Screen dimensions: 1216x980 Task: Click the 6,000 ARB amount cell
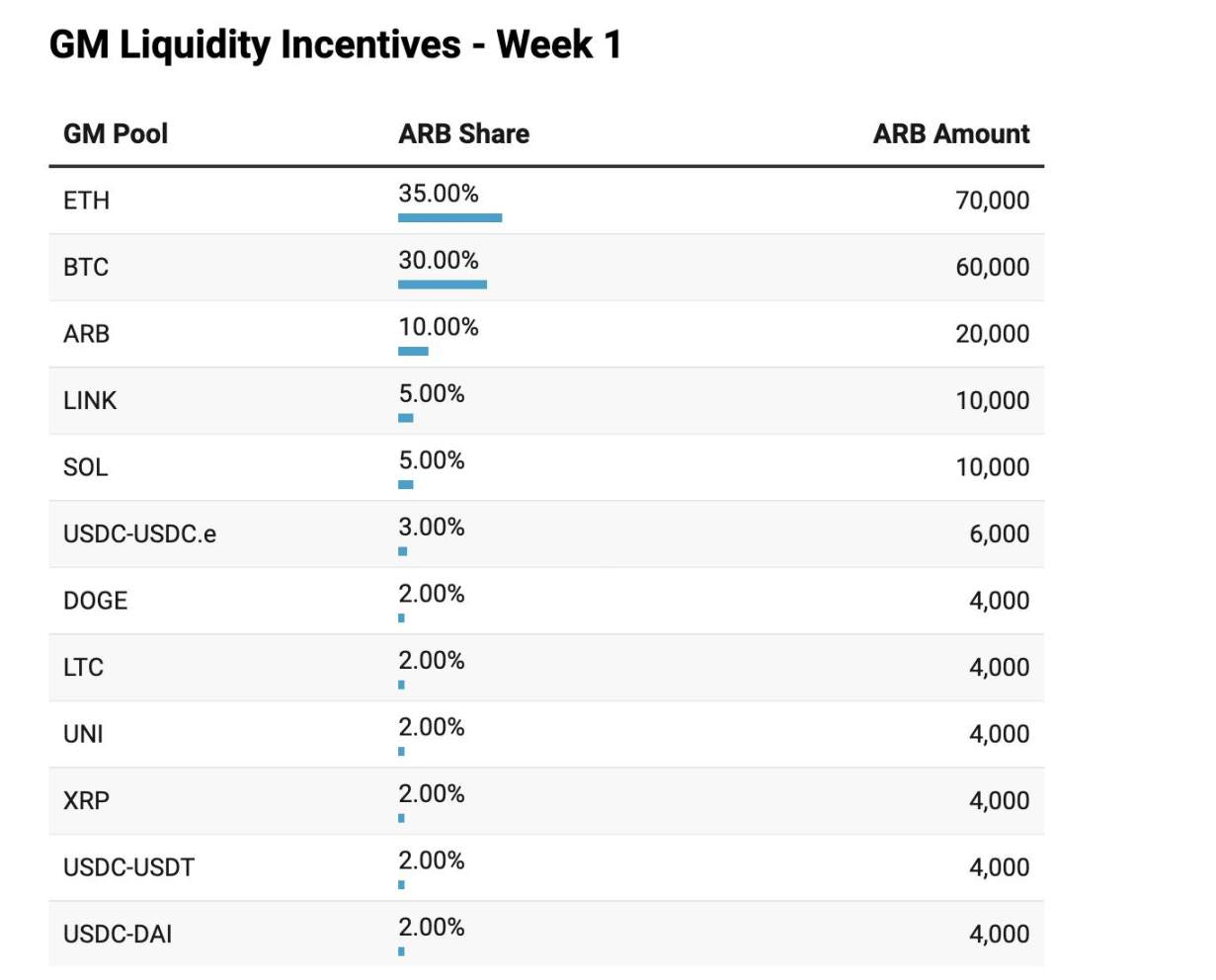[x=999, y=533]
